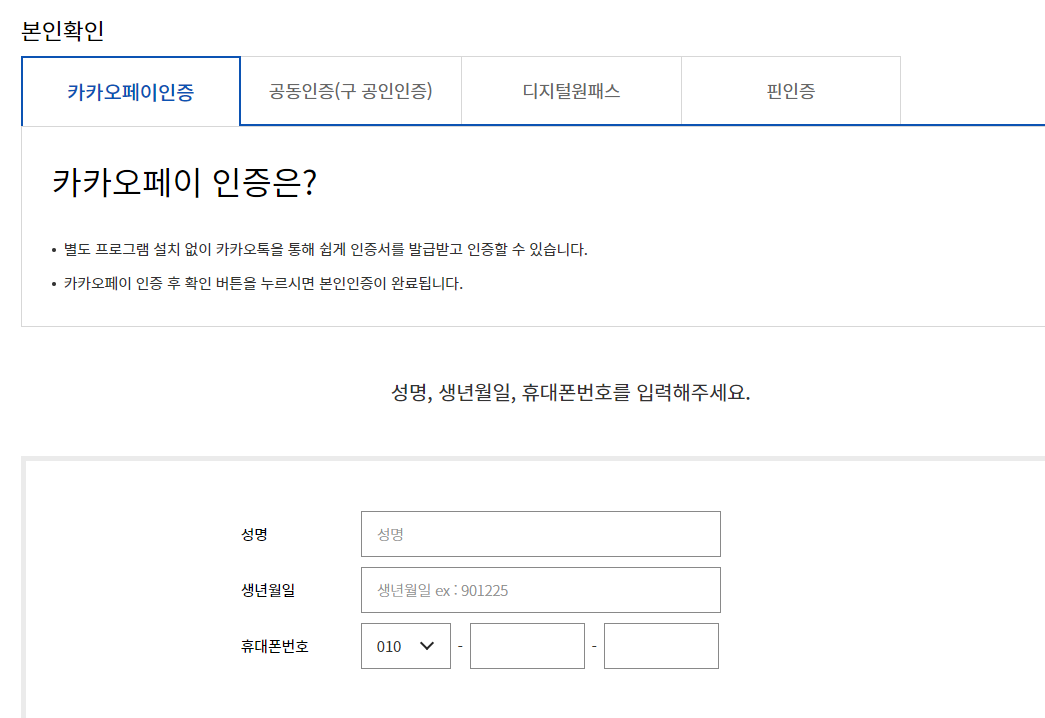Click the 성명 name input field

(540, 534)
